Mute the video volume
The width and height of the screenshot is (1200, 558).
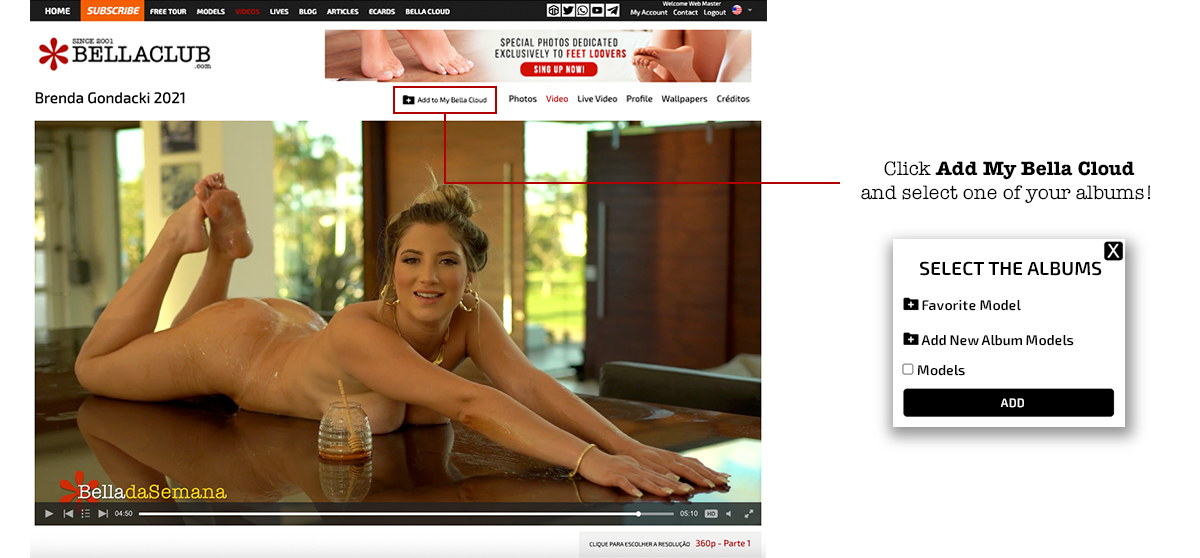pos(728,514)
